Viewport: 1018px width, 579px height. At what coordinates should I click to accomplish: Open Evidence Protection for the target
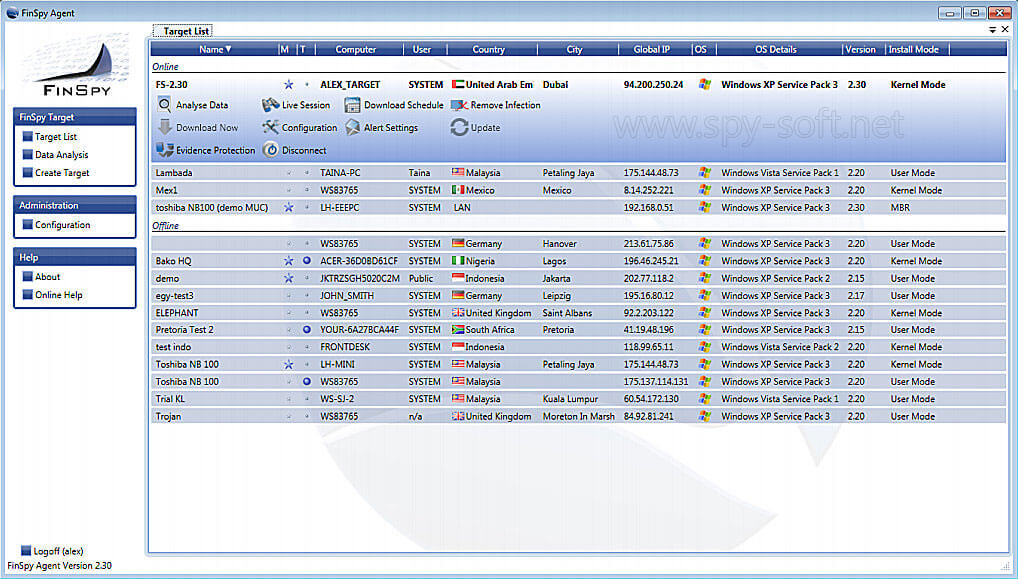(206, 151)
